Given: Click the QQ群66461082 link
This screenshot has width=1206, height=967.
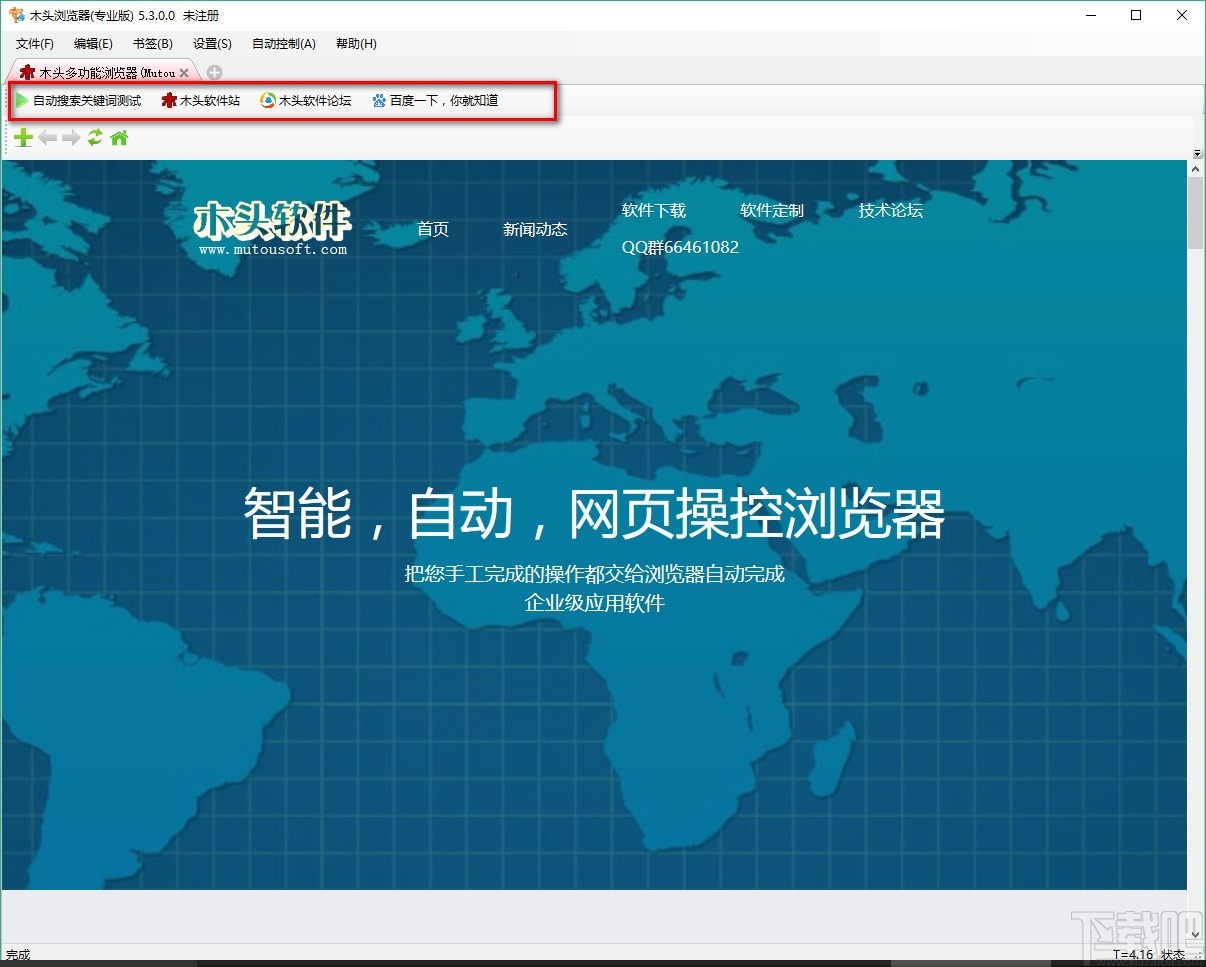Looking at the screenshot, I should click(x=680, y=247).
